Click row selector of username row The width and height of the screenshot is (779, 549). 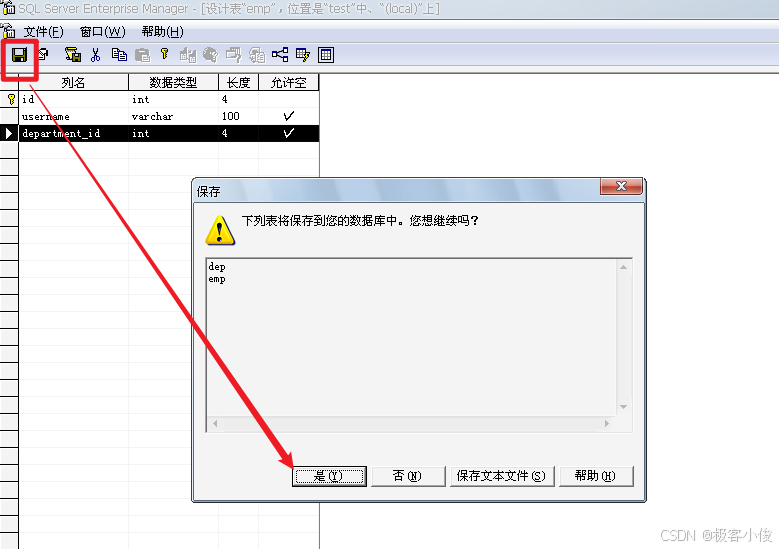[9, 116]
